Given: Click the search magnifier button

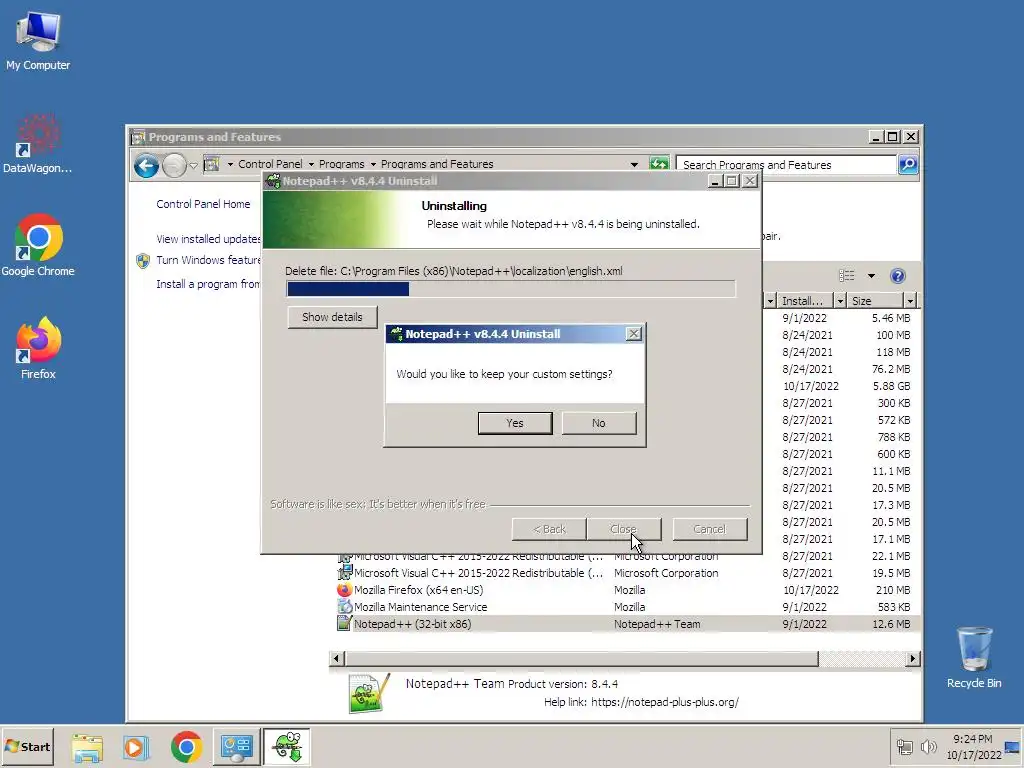Looking at the screenshot, I should [x=908, y=165].
